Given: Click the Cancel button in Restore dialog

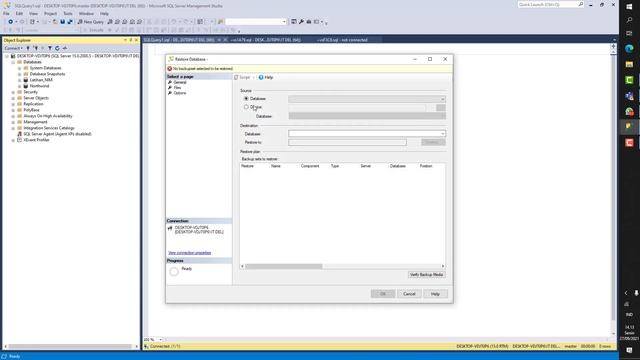Looking at the screenshot, I should pyautogui.click(x=409, y=294).
